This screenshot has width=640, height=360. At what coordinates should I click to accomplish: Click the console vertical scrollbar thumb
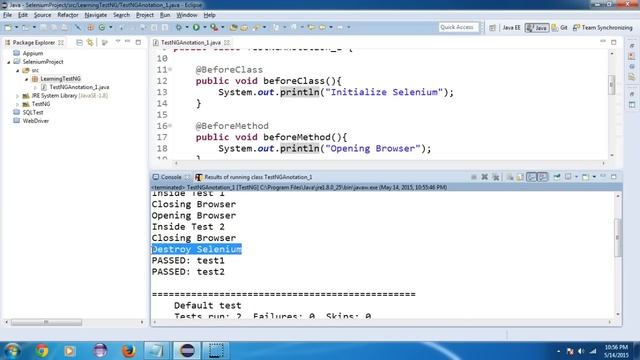coord(618,238)
